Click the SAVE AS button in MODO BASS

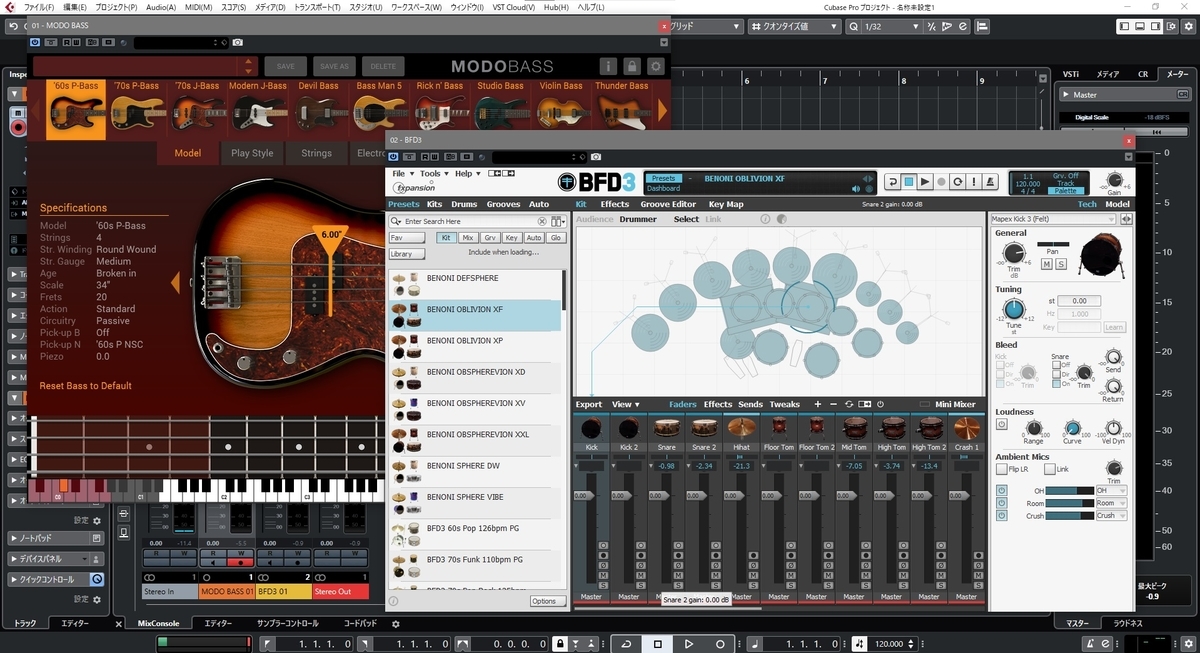point(334,67)
